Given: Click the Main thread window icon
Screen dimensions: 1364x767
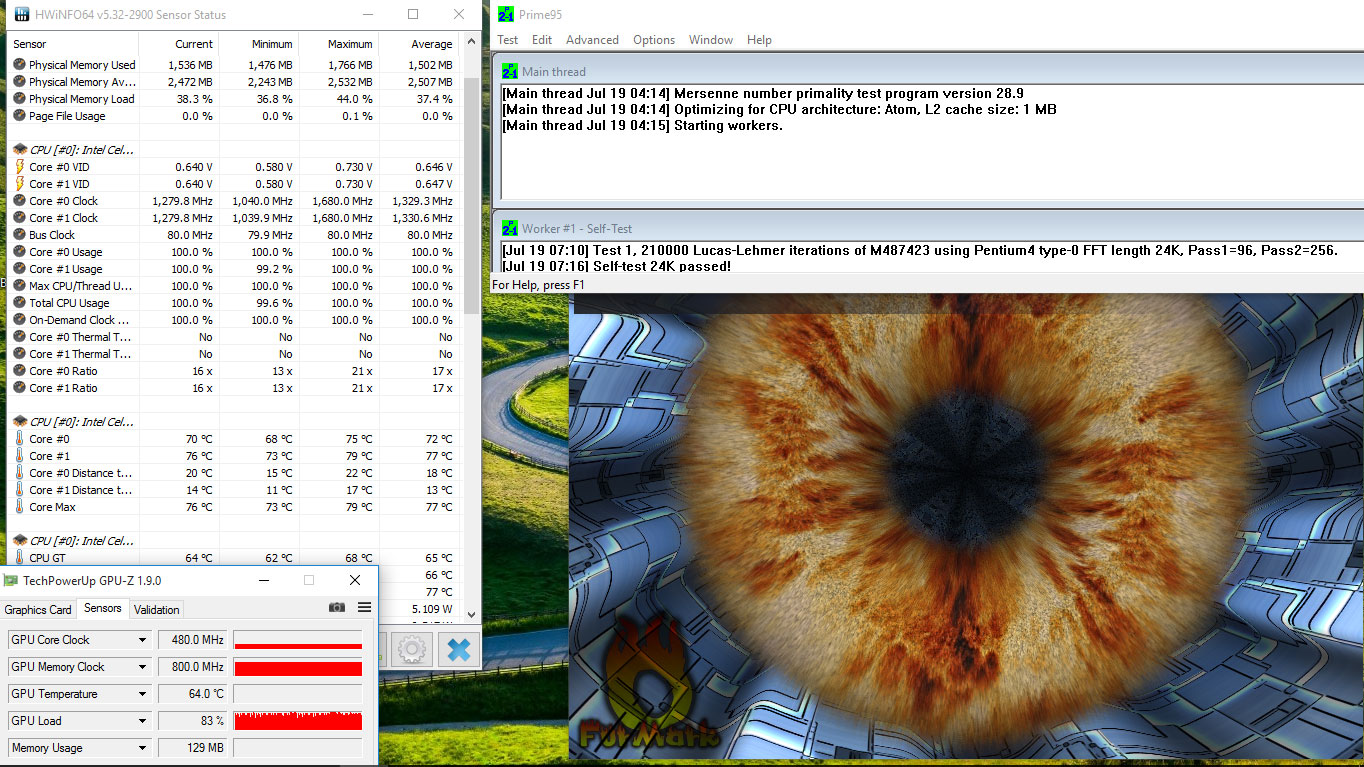Looking at the screenshot, I should [x=510, y=72].
